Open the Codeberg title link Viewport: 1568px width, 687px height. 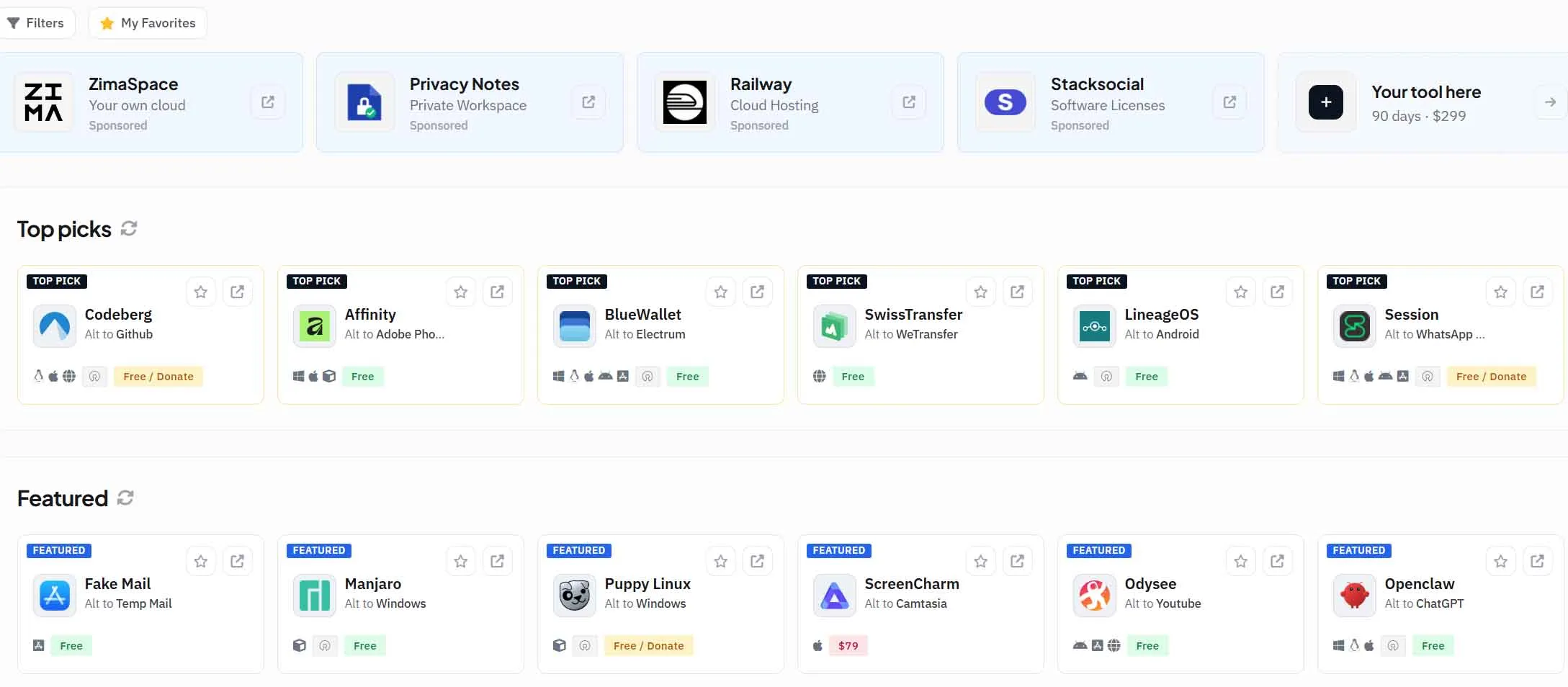(x=118, y=315)
